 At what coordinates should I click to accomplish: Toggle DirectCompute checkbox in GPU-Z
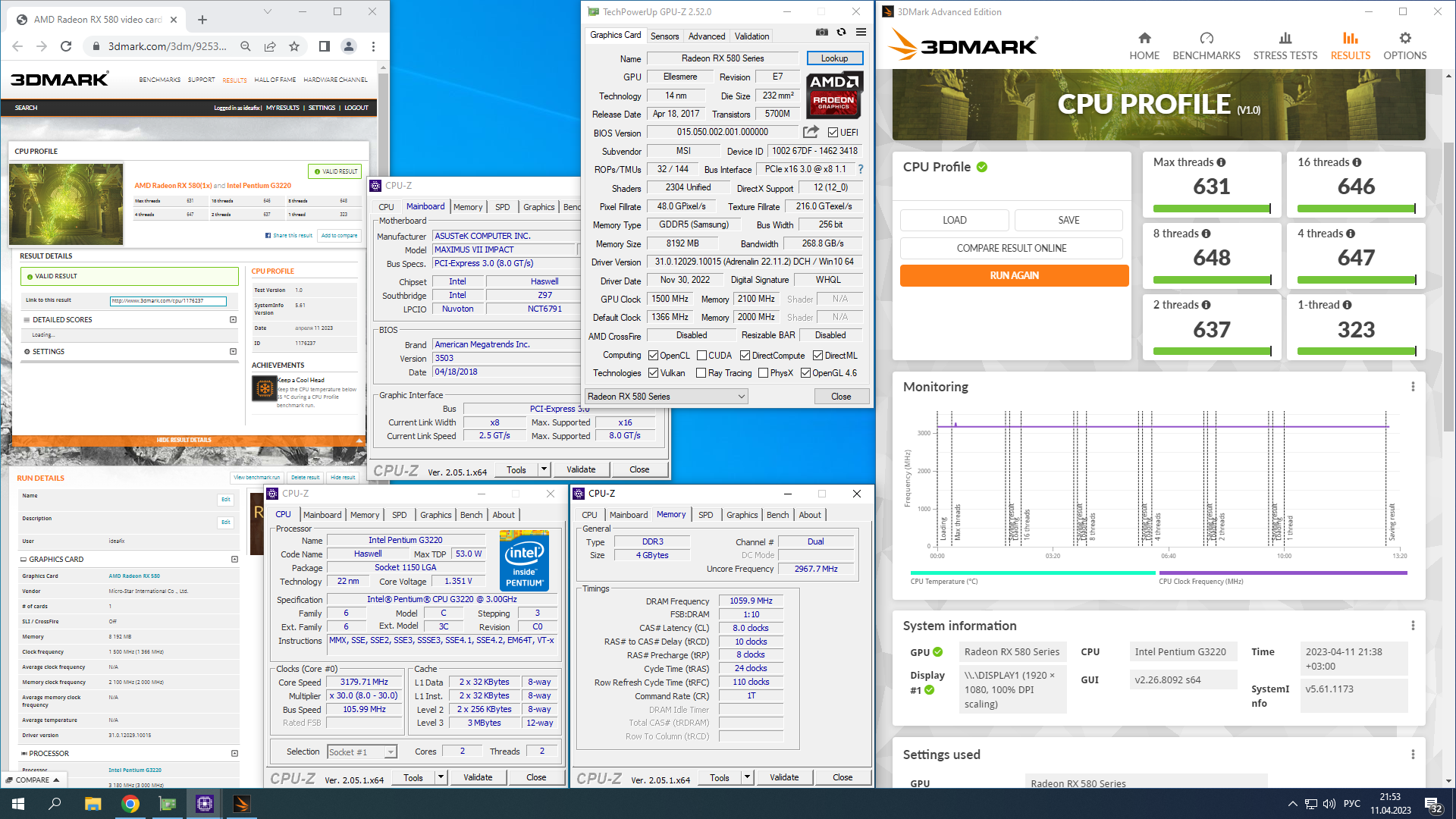click(x=745, y=356)
